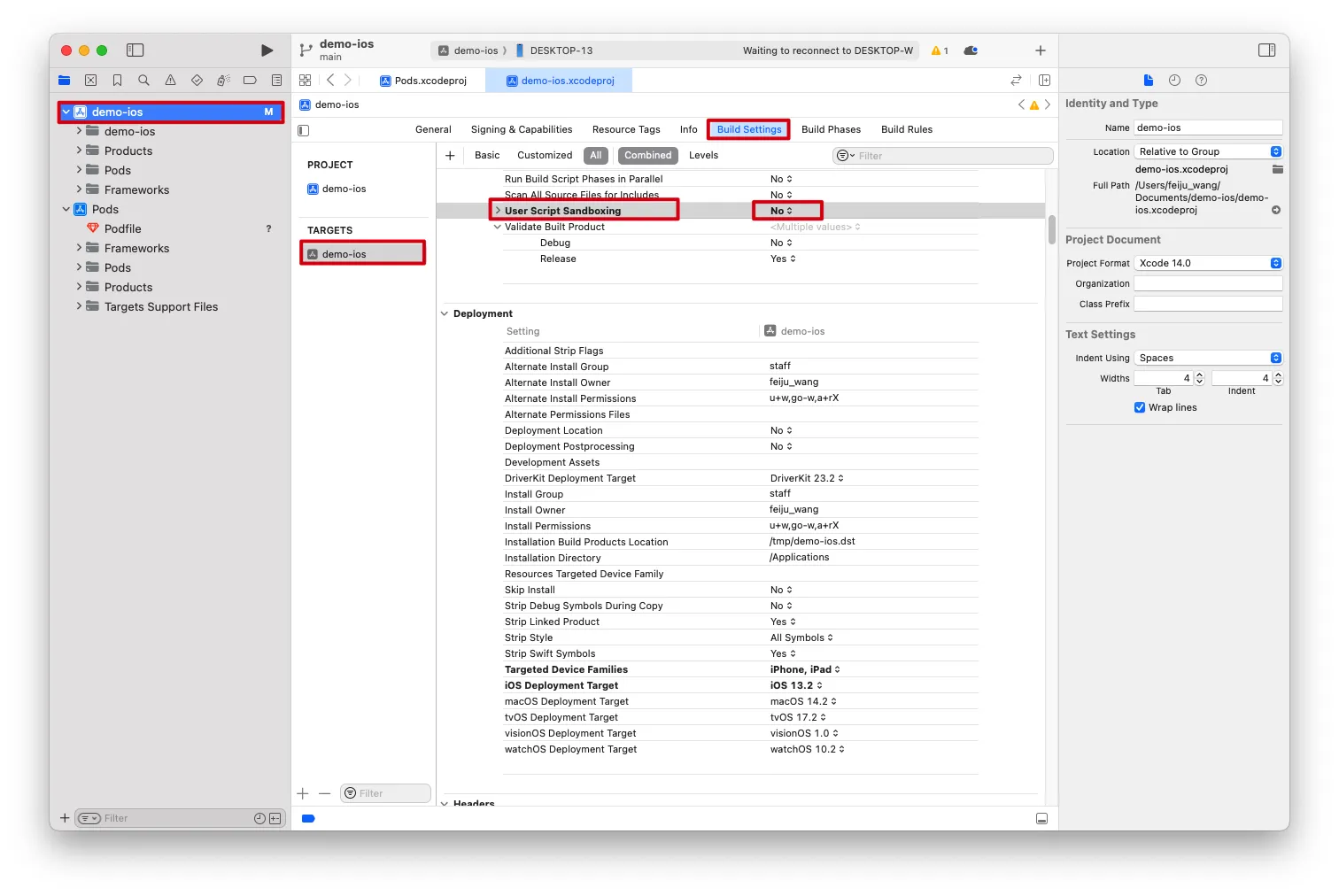
Task: Switch to Basic settings filter
Action: pos(487,156)
